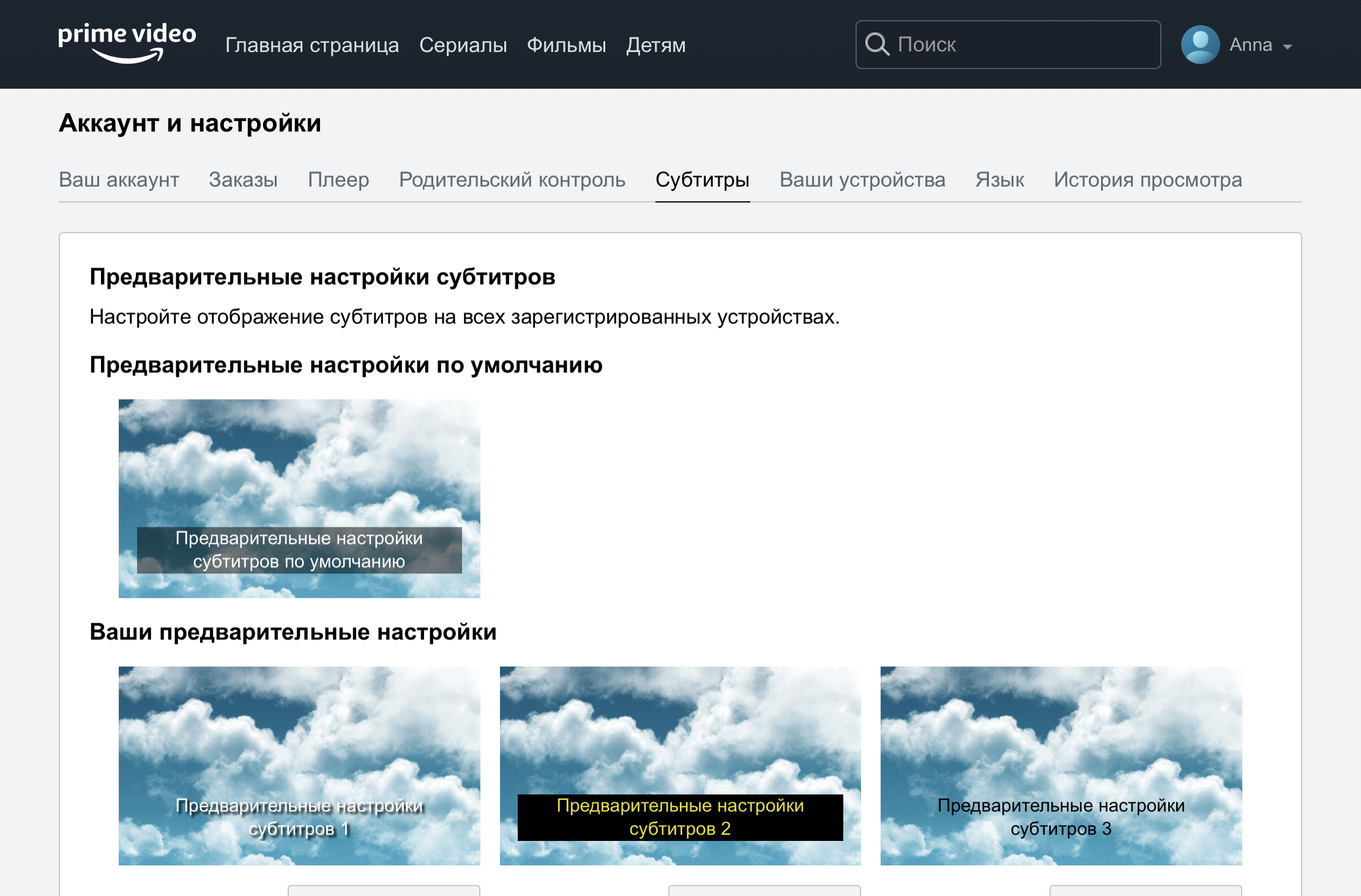Switch to Ваши устройства tab
This screenshot has width=1361, height=896.
point(862,180)
